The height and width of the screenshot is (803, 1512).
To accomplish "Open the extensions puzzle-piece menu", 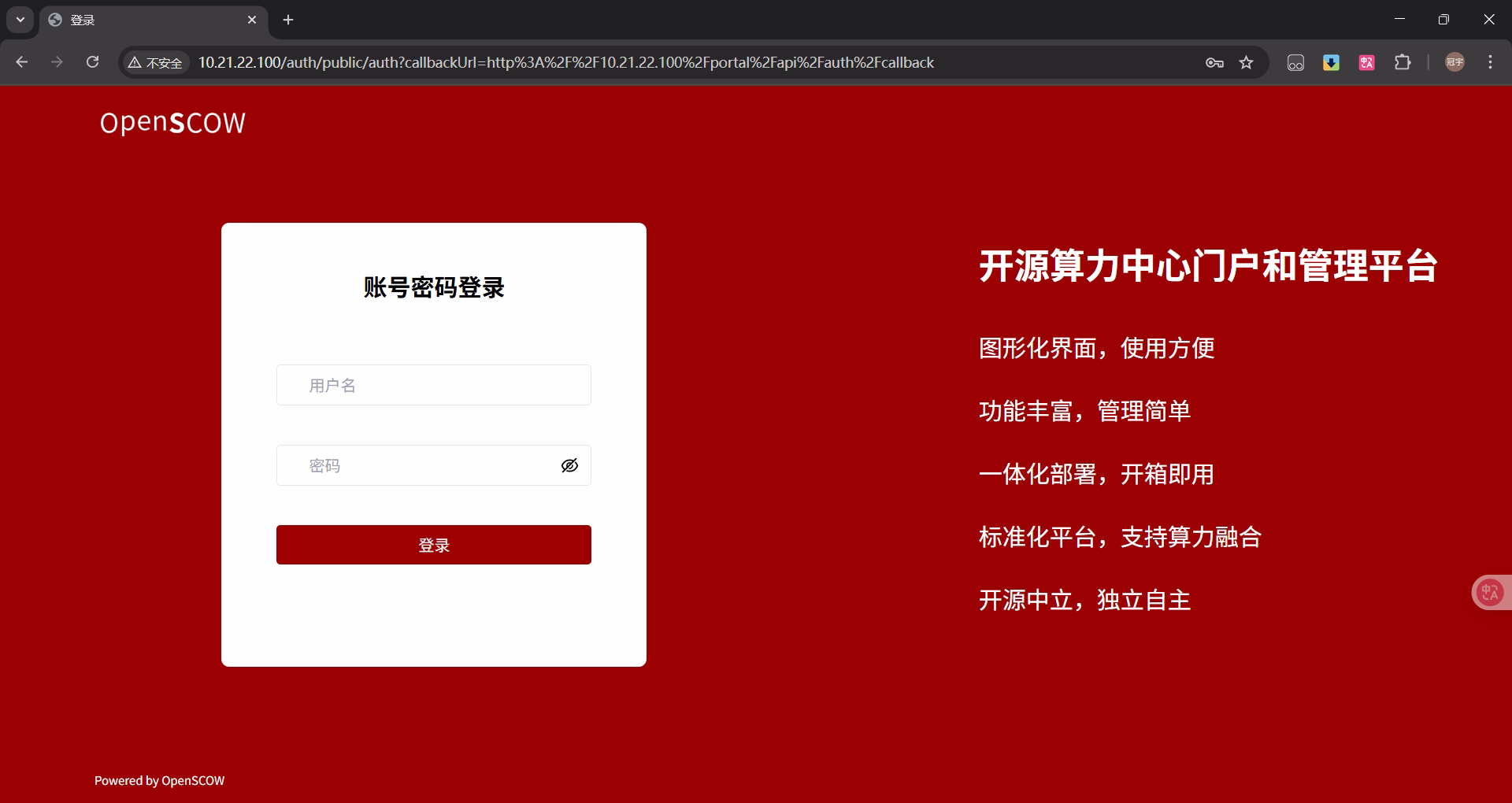I will (x=1404, y=62).
